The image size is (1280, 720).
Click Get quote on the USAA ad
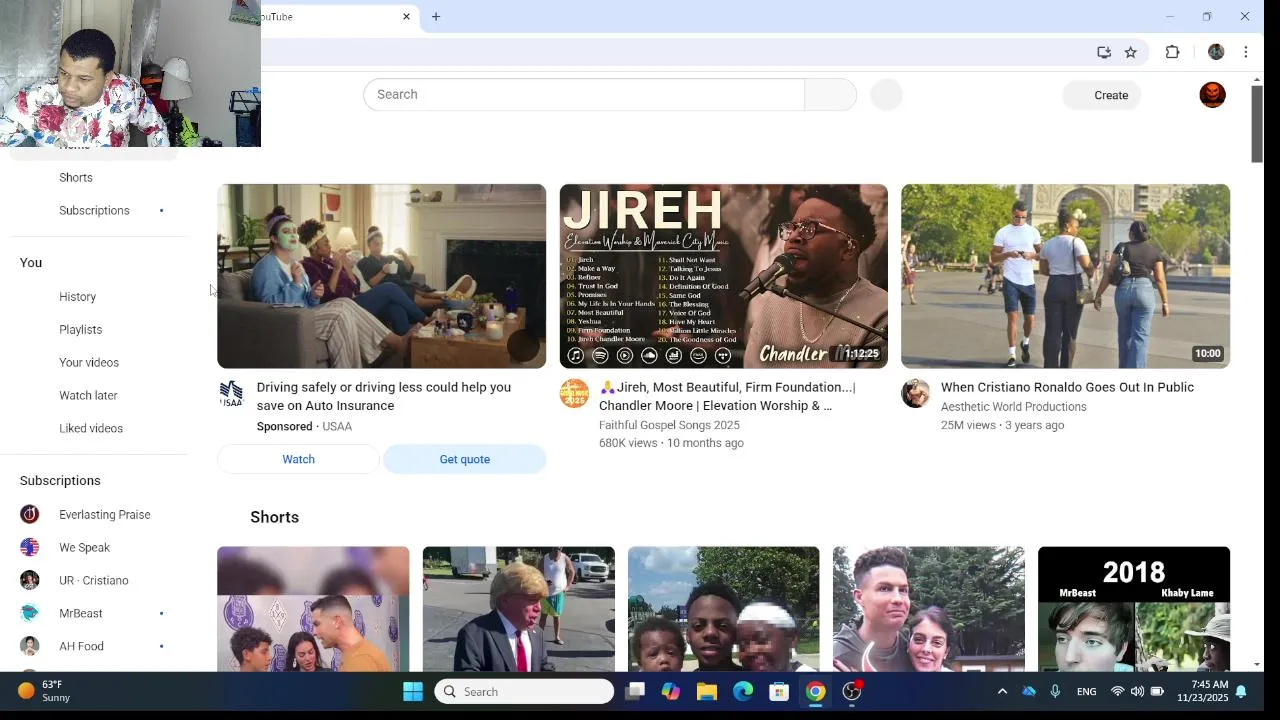pos(465,459)
